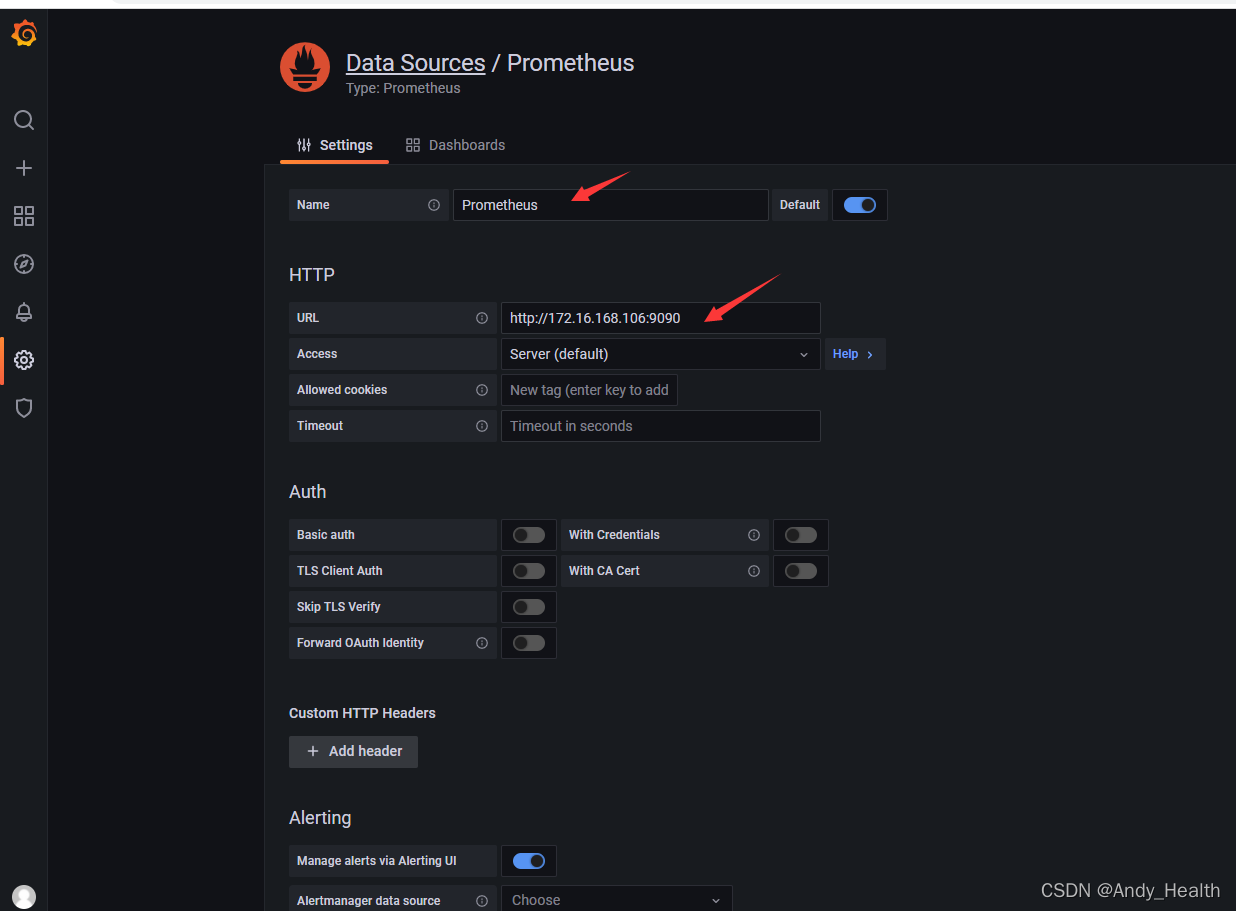Click the 'Auth' section heading
The height and width of the screenshot is (911, 1236).
click(308, 492)
